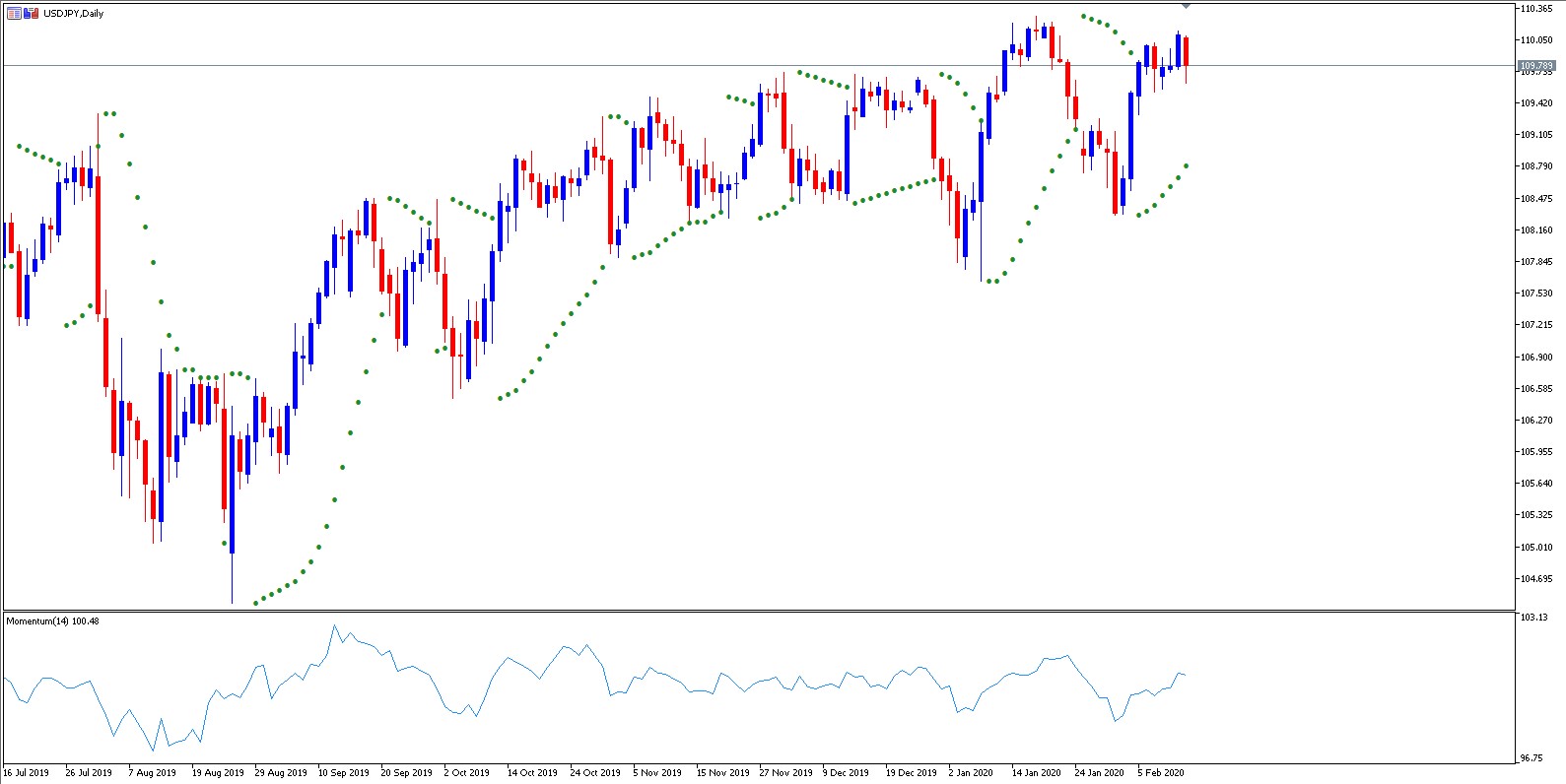Click the 5 Feb 2020 date label

[1161, 773]
